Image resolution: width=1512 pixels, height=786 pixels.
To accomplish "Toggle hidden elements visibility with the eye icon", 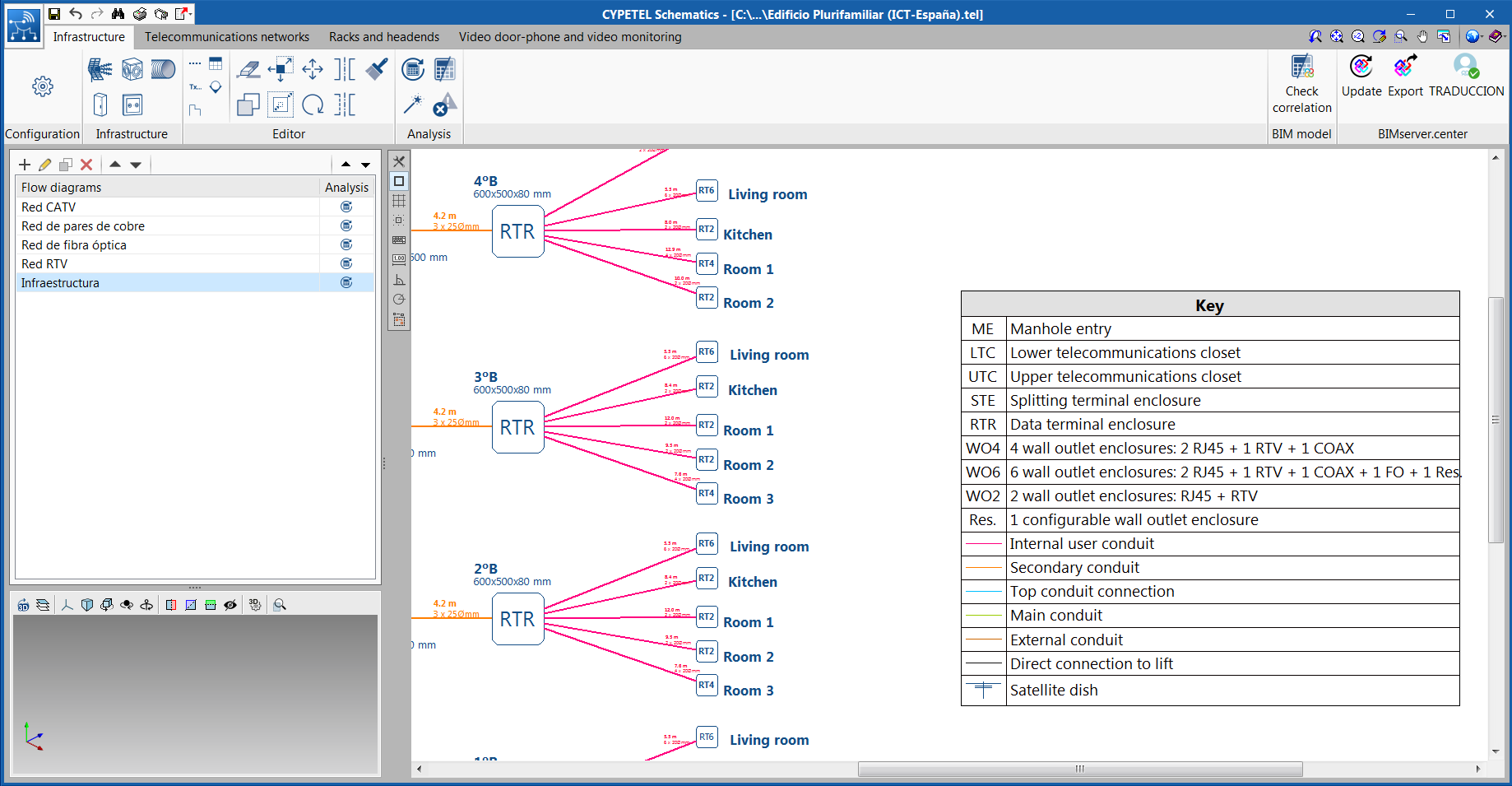I will (x=231, y=605).
